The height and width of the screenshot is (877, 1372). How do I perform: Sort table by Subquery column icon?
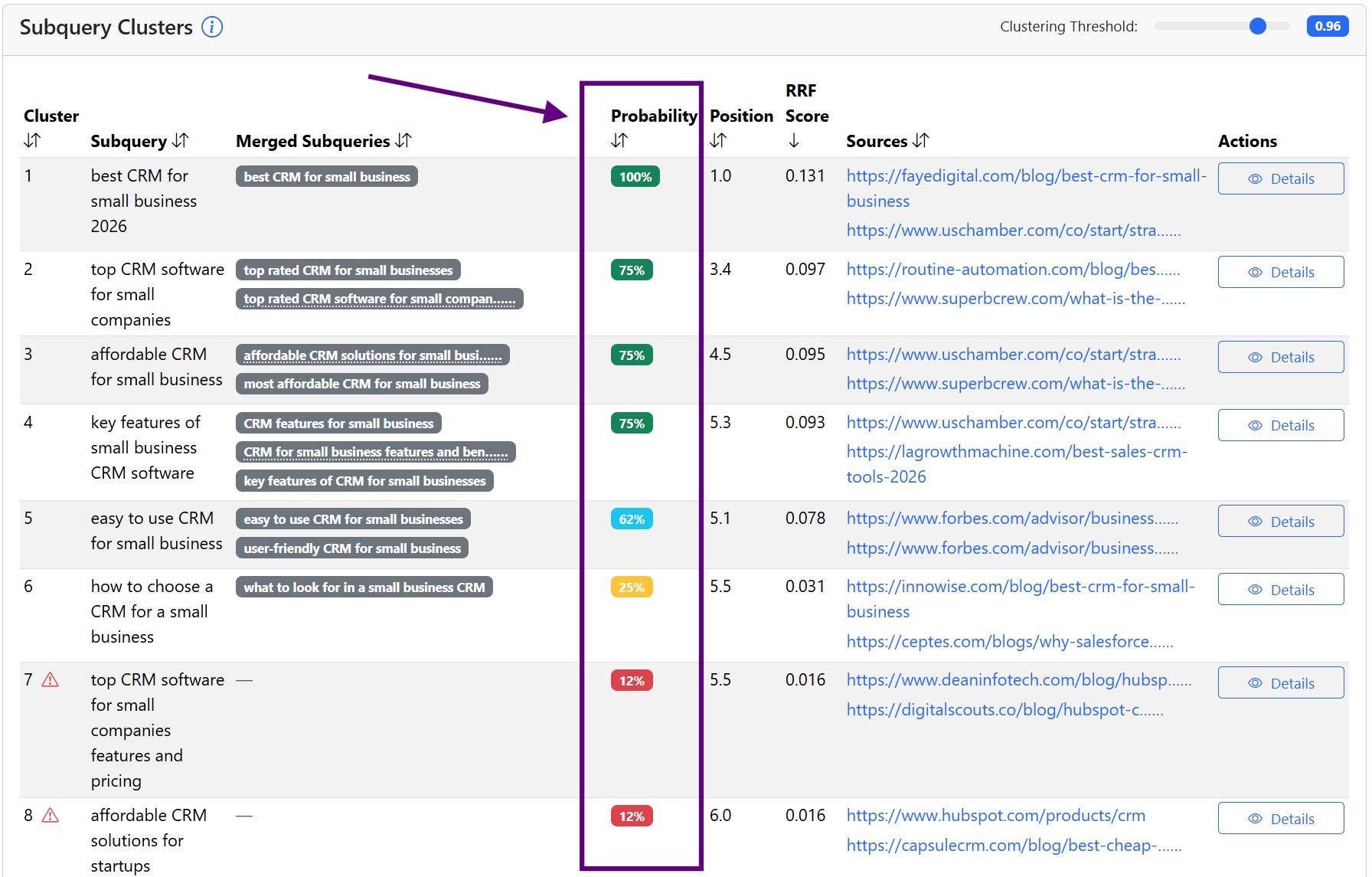click(x=181, y=141)
